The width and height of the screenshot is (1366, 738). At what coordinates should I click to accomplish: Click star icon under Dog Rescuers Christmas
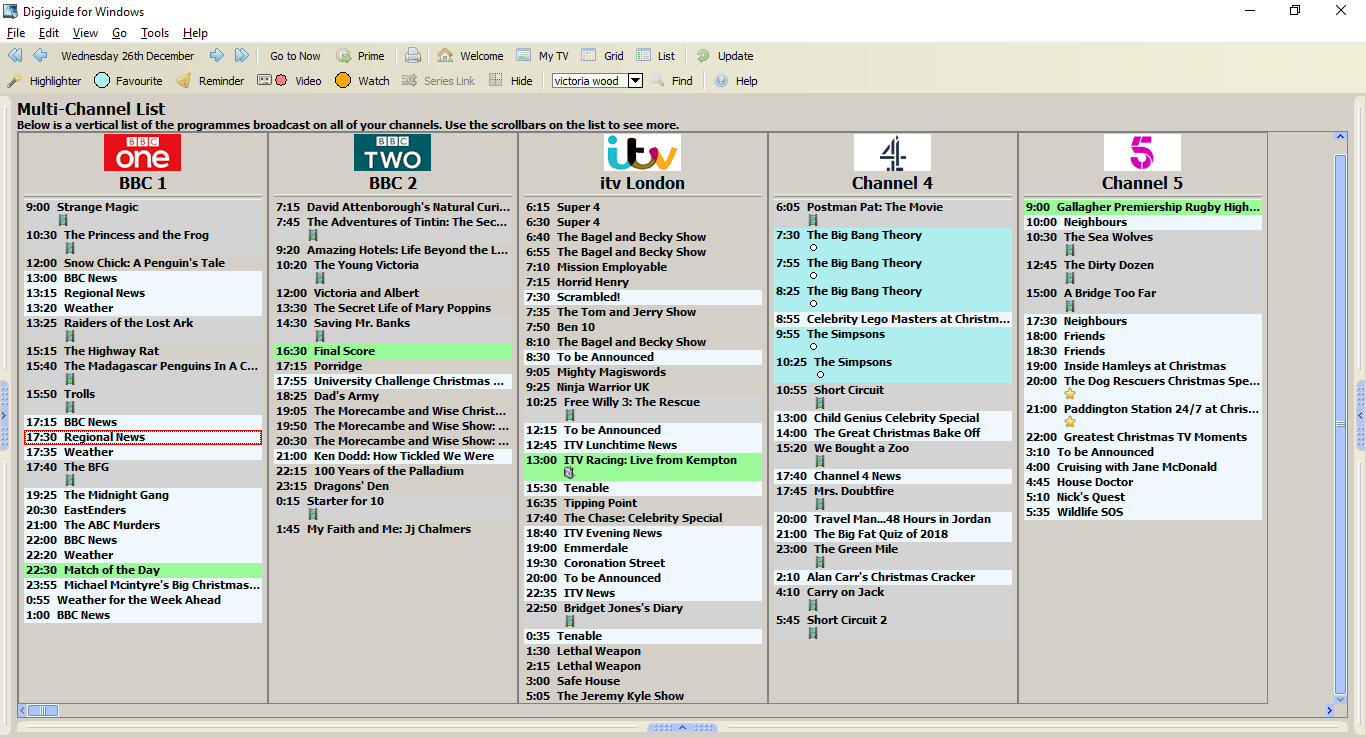point(1070,394)
